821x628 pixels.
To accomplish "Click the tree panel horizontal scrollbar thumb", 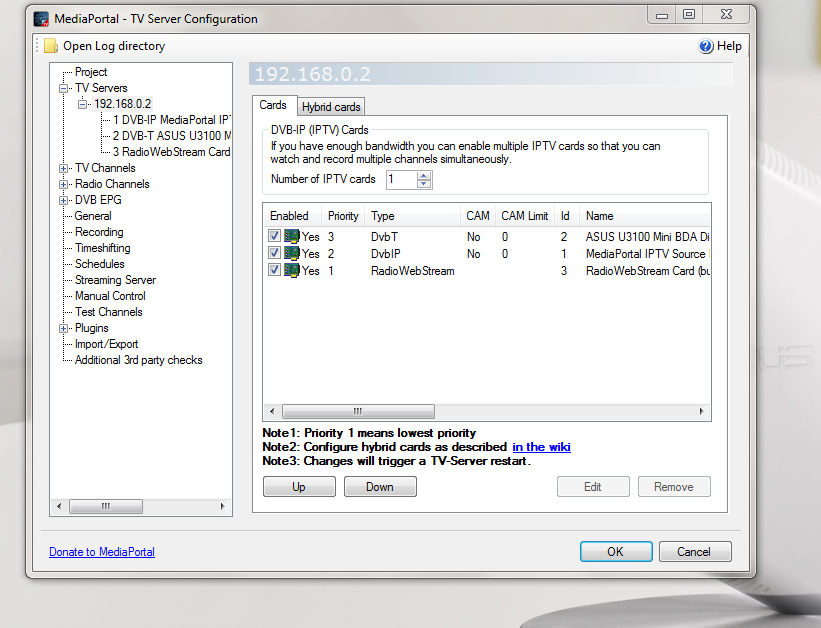I will coord(106,506).
